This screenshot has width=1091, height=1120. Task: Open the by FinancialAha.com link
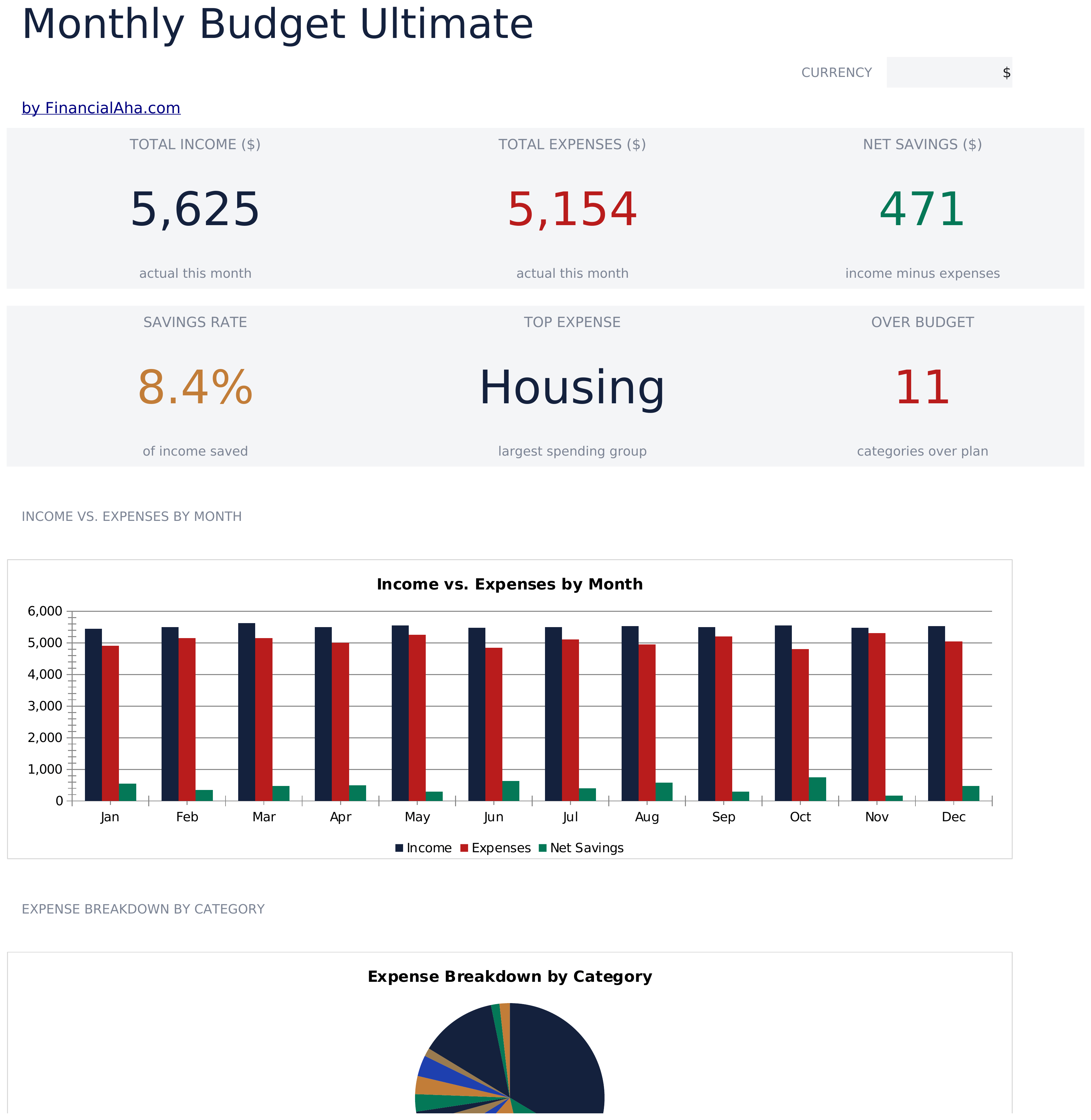click(x=101, y=108)
